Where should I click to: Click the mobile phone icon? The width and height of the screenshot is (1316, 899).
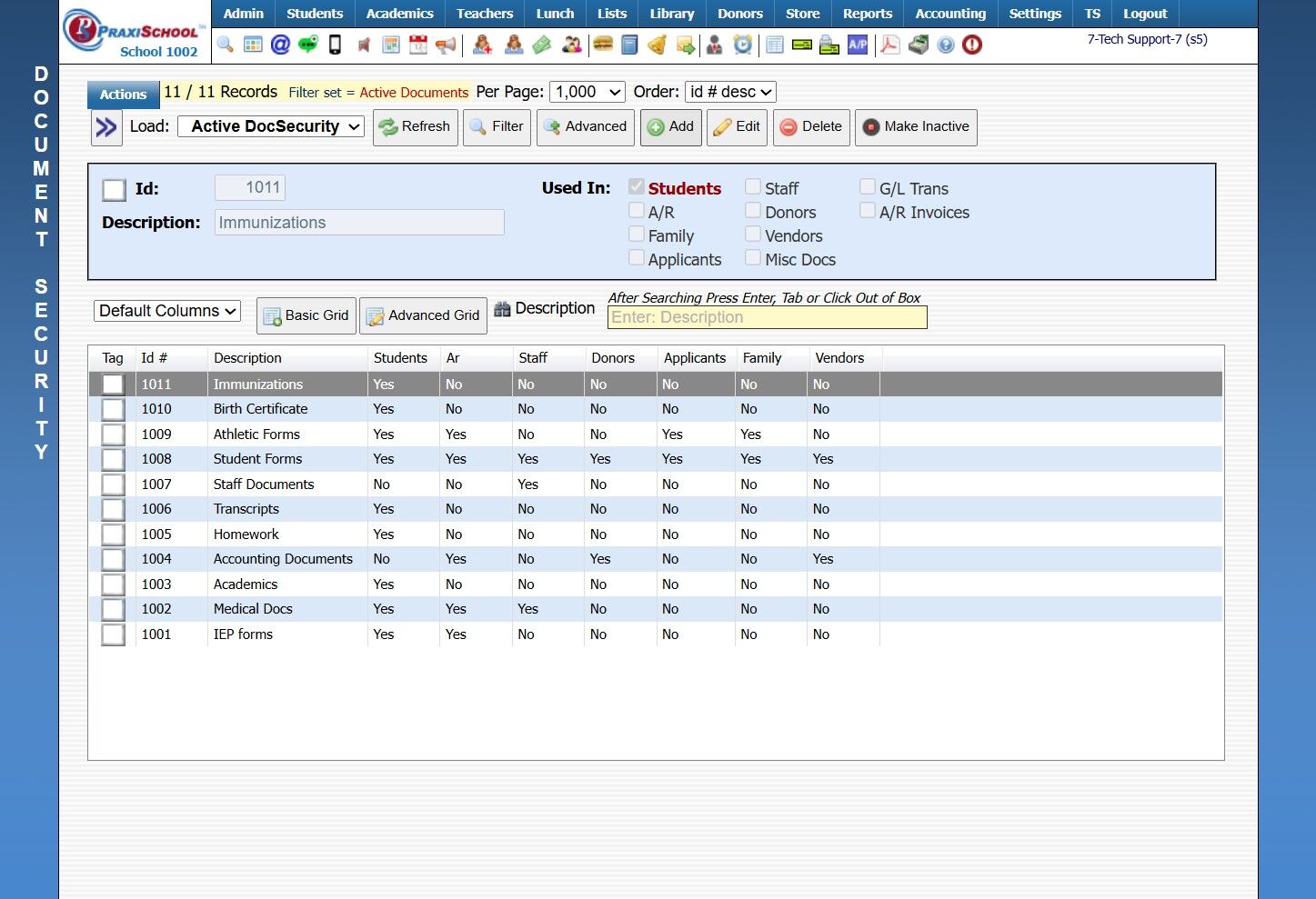pyautogui.click(x=335, y=45)
